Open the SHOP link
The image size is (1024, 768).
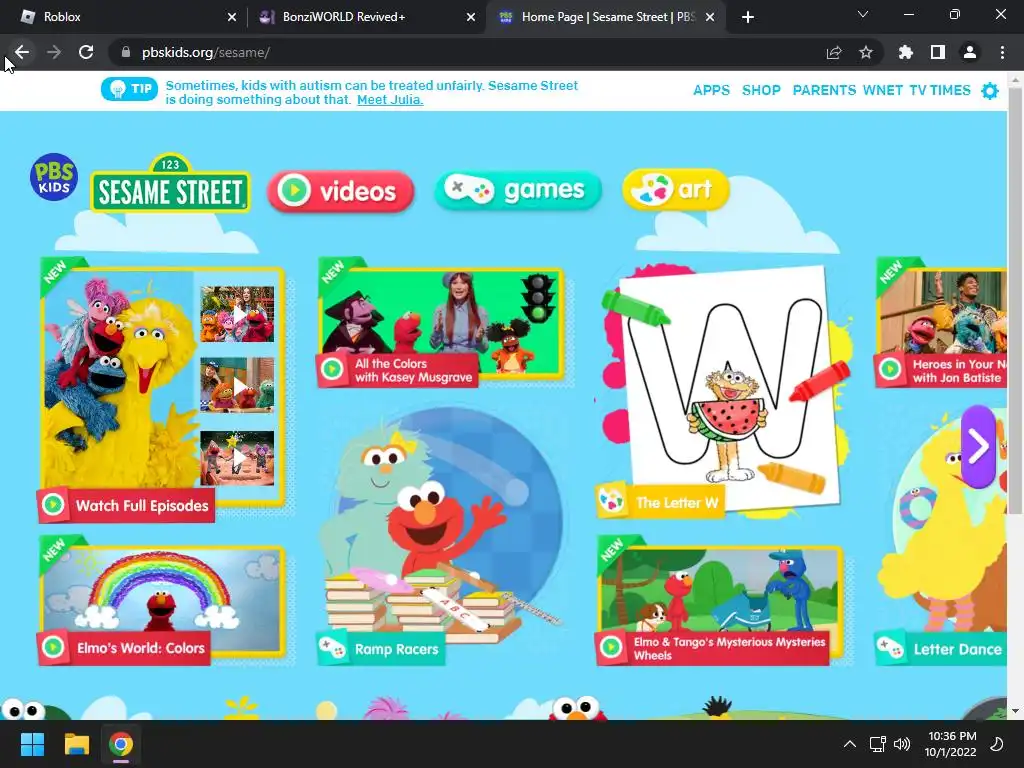[x=761, y=90]
